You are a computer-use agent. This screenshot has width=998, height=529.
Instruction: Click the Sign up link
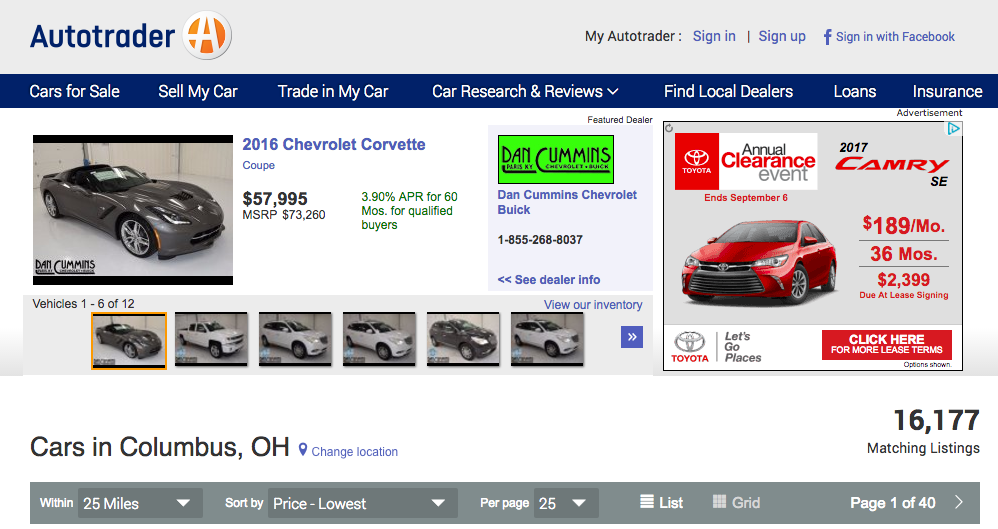782,36
